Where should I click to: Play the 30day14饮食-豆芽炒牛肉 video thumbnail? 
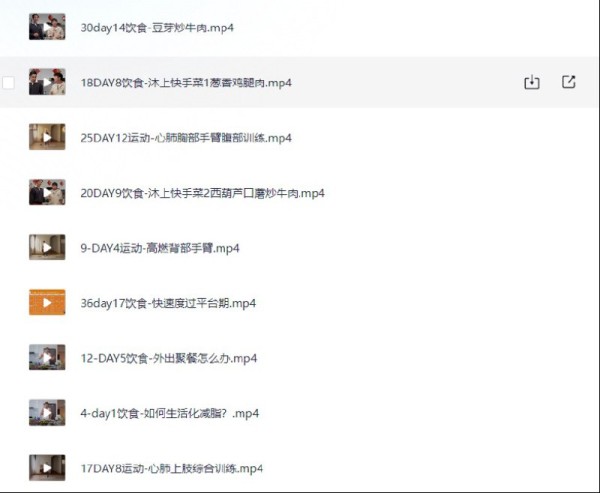pos(47,27)
